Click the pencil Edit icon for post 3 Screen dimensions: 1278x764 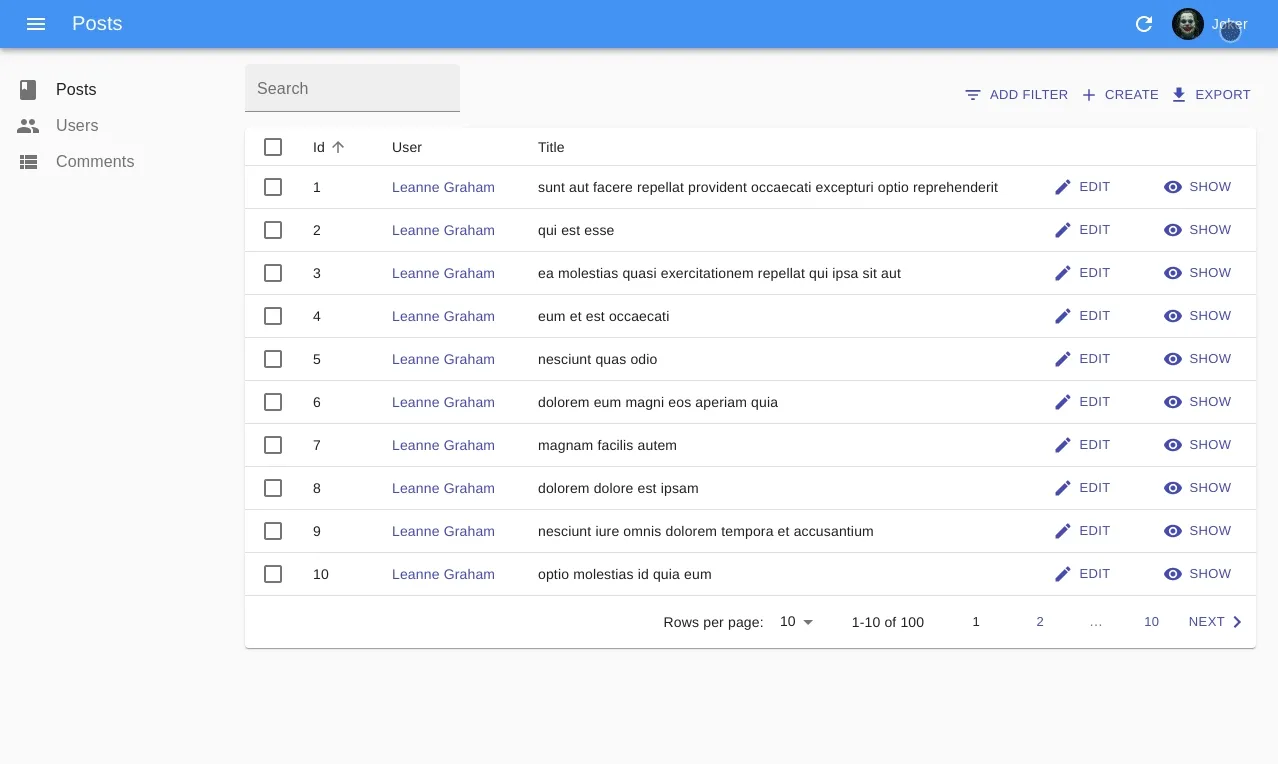click(1063, 273)
